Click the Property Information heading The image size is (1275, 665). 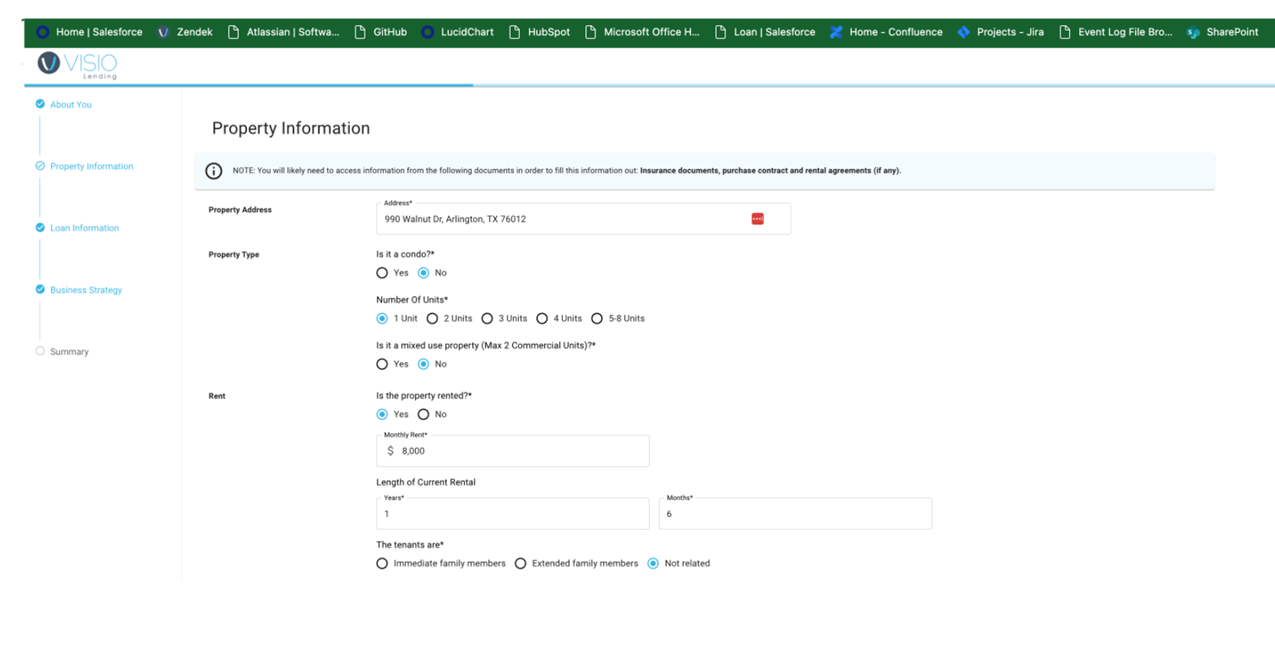[x=291, y=128]
